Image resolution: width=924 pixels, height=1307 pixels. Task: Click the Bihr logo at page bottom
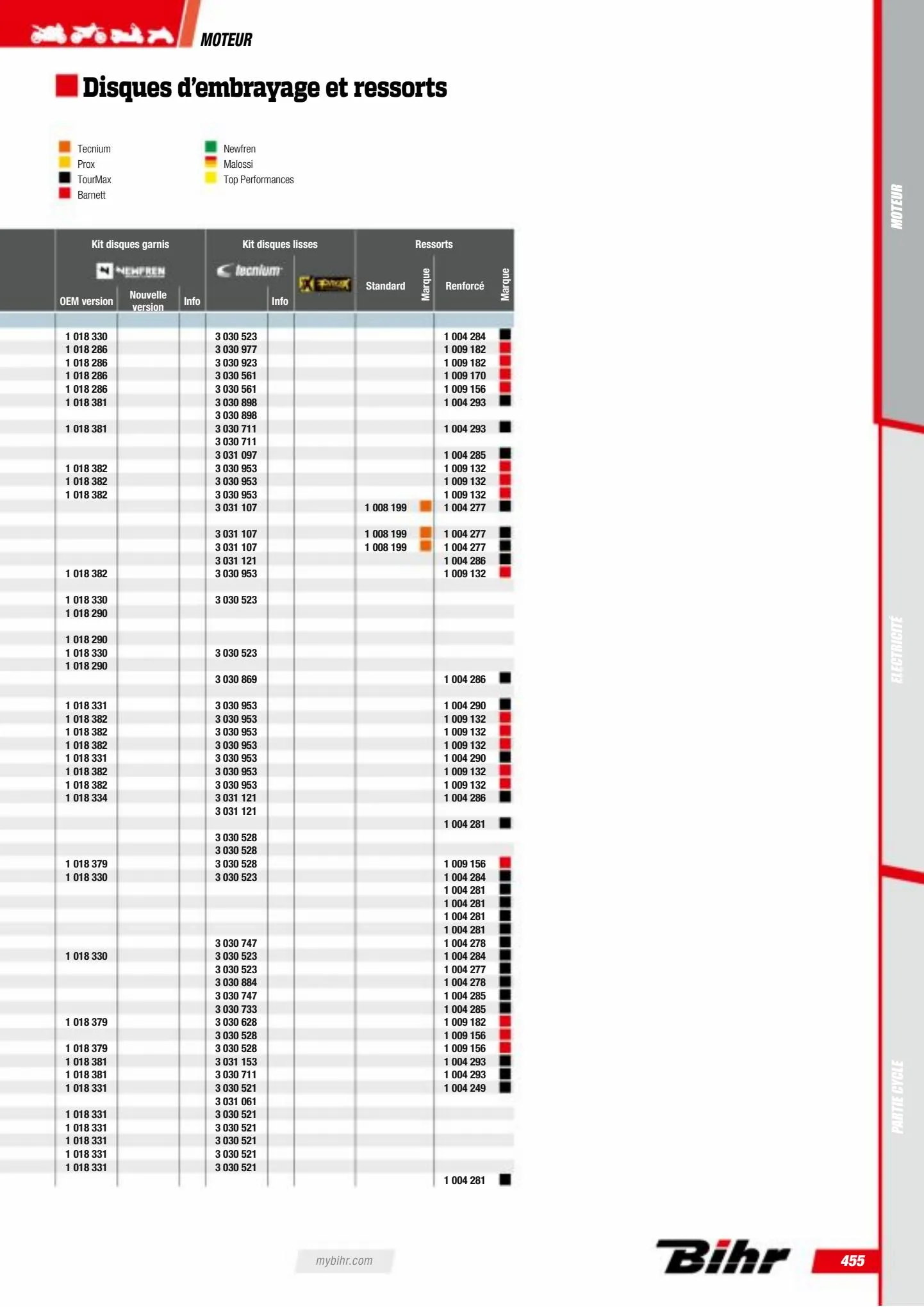722,1257
